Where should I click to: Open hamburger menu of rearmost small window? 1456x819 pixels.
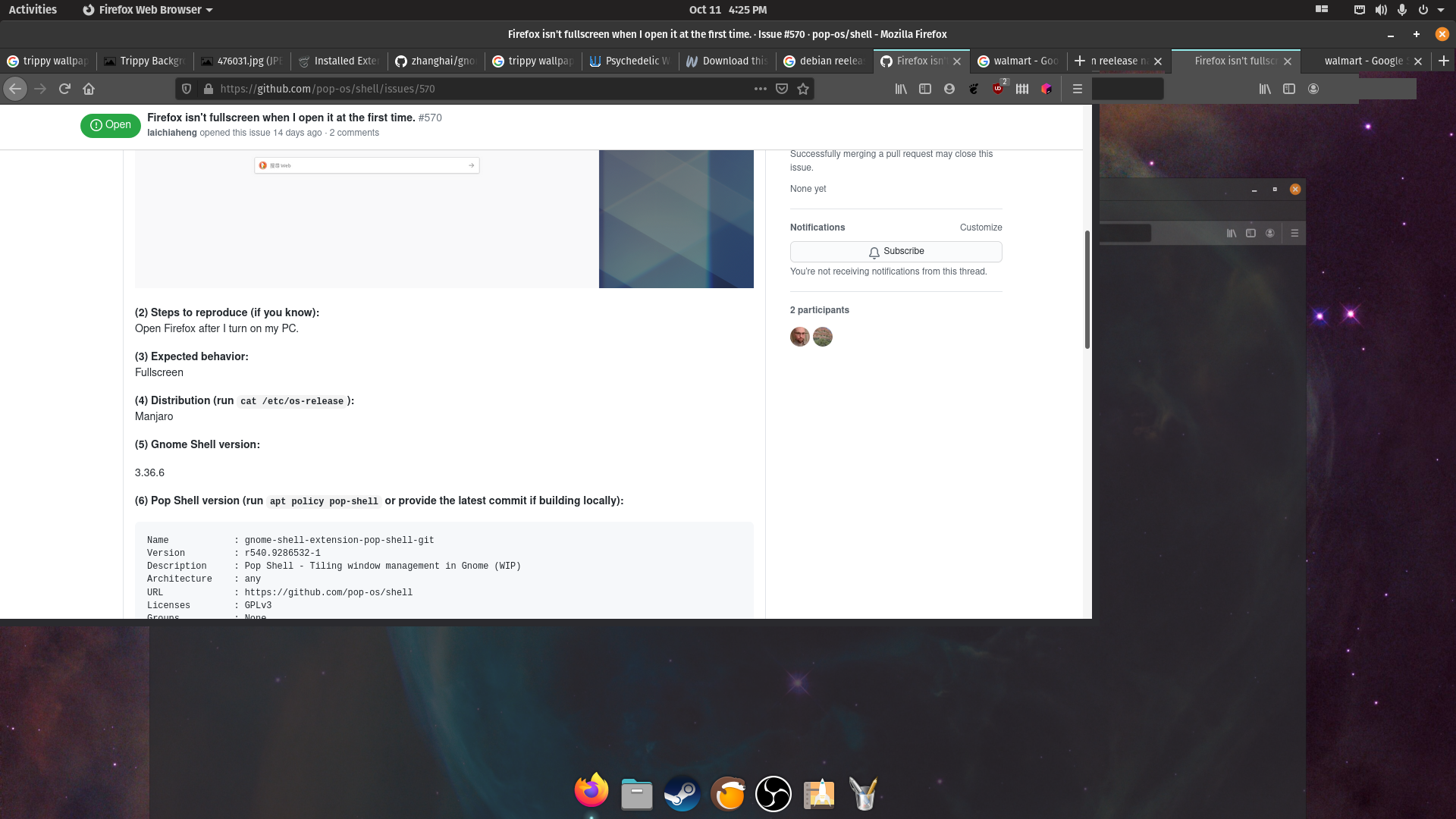click(x=1294, y=233)
